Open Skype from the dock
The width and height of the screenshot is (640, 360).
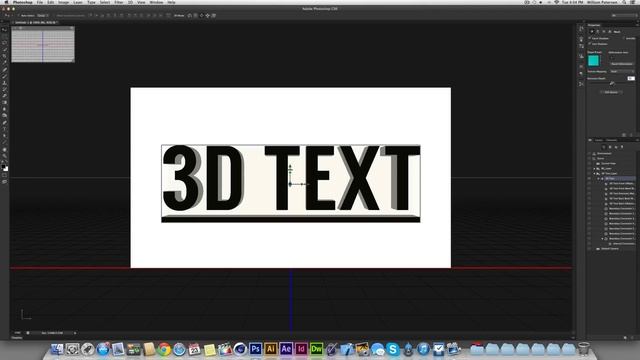point(392,349)
